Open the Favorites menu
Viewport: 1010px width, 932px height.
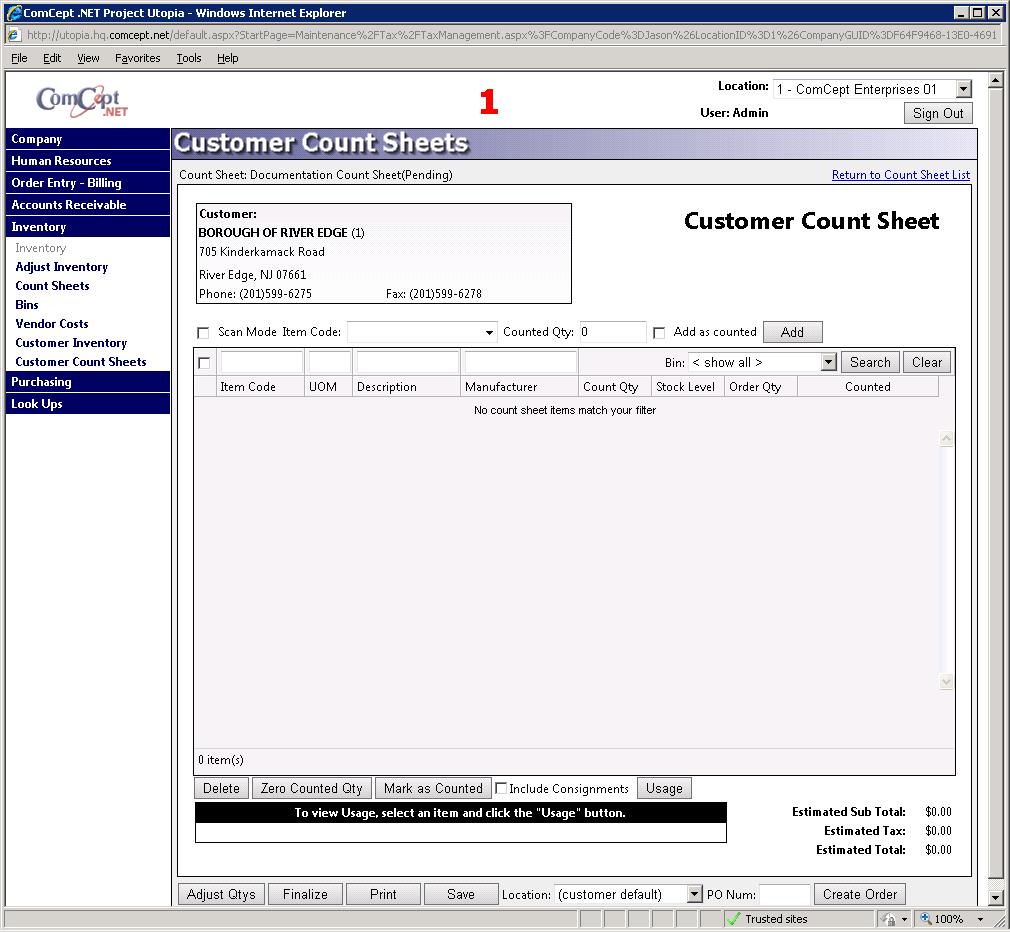[137, 58]
